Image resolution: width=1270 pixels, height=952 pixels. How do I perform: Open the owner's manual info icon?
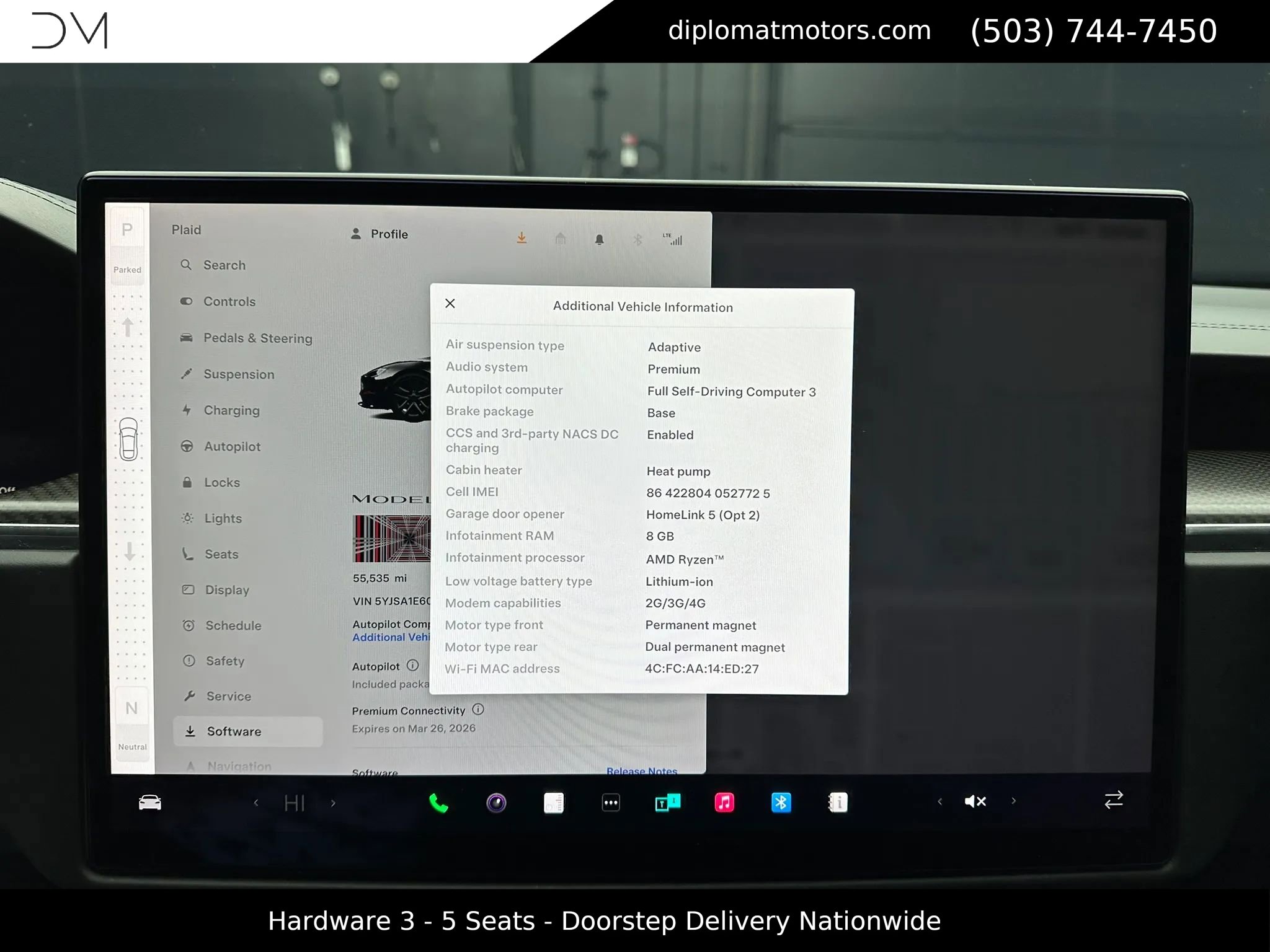(x=838, y=803)
